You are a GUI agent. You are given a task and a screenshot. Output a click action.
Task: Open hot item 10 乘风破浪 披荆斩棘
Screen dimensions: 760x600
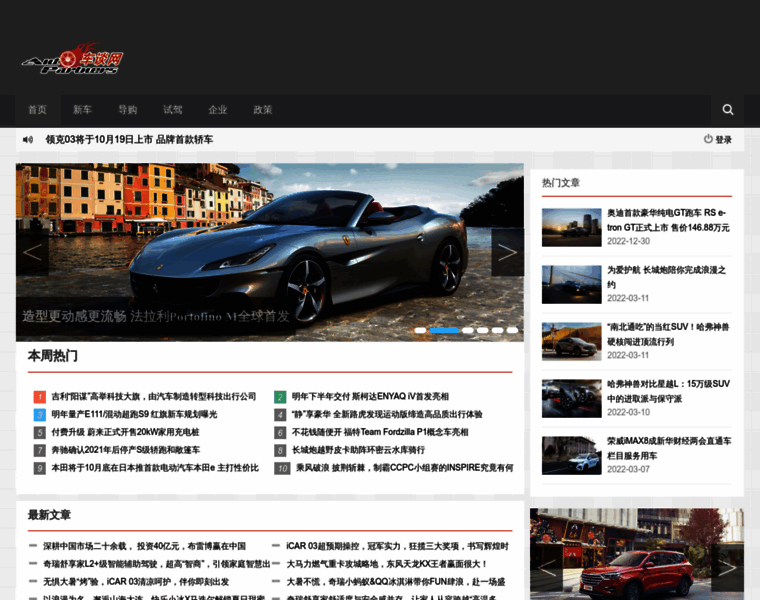click(x=405, y=468)
